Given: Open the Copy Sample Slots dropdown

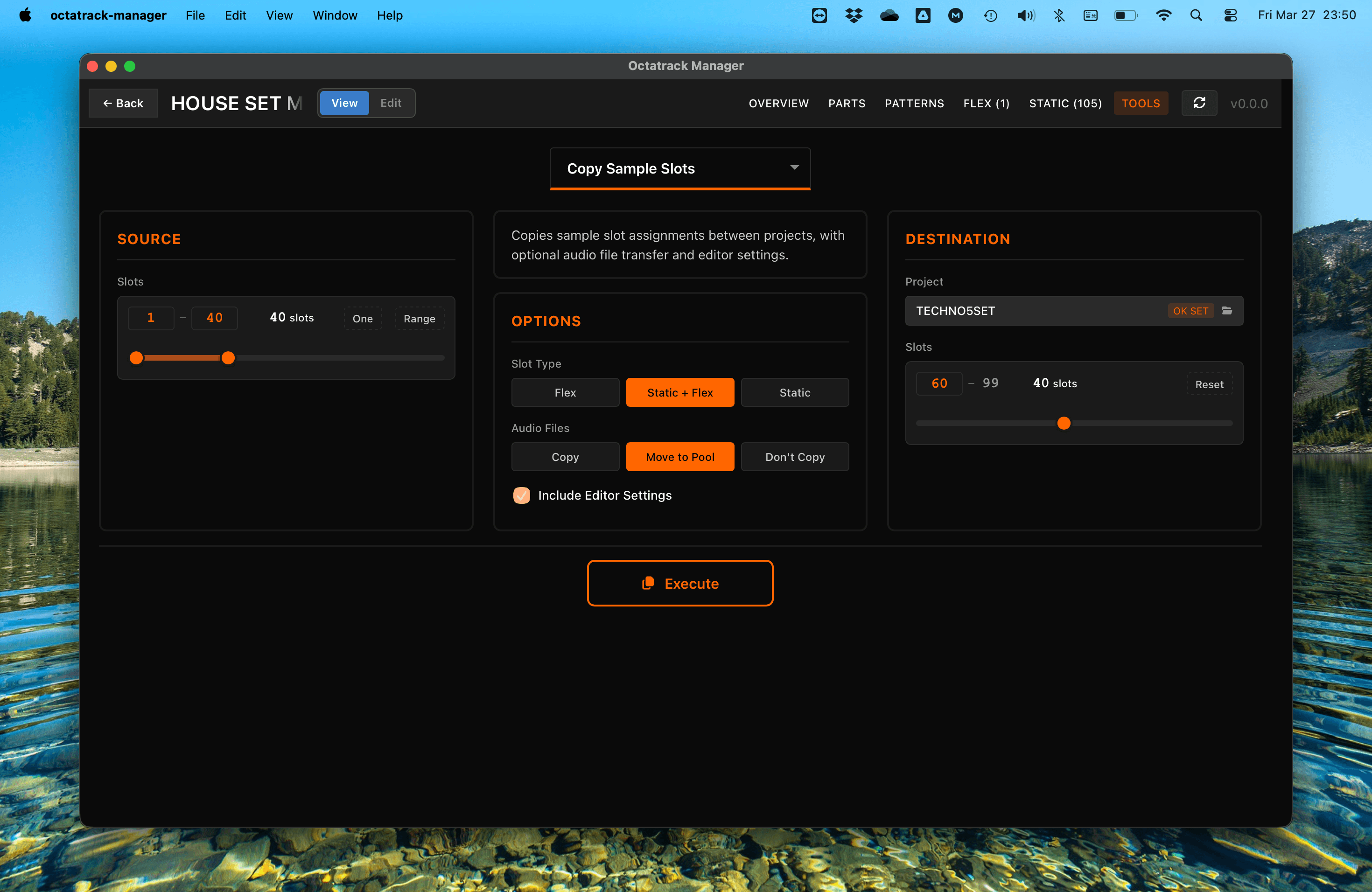Looking at the screenshot, I should click(680, 168).
